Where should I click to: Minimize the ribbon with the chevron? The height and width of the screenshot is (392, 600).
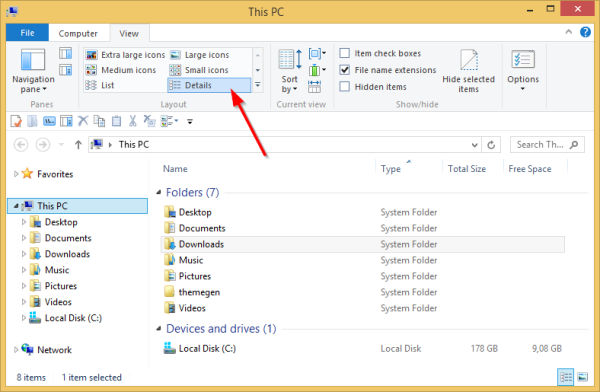pyautogui.click(x=569, y=32)
